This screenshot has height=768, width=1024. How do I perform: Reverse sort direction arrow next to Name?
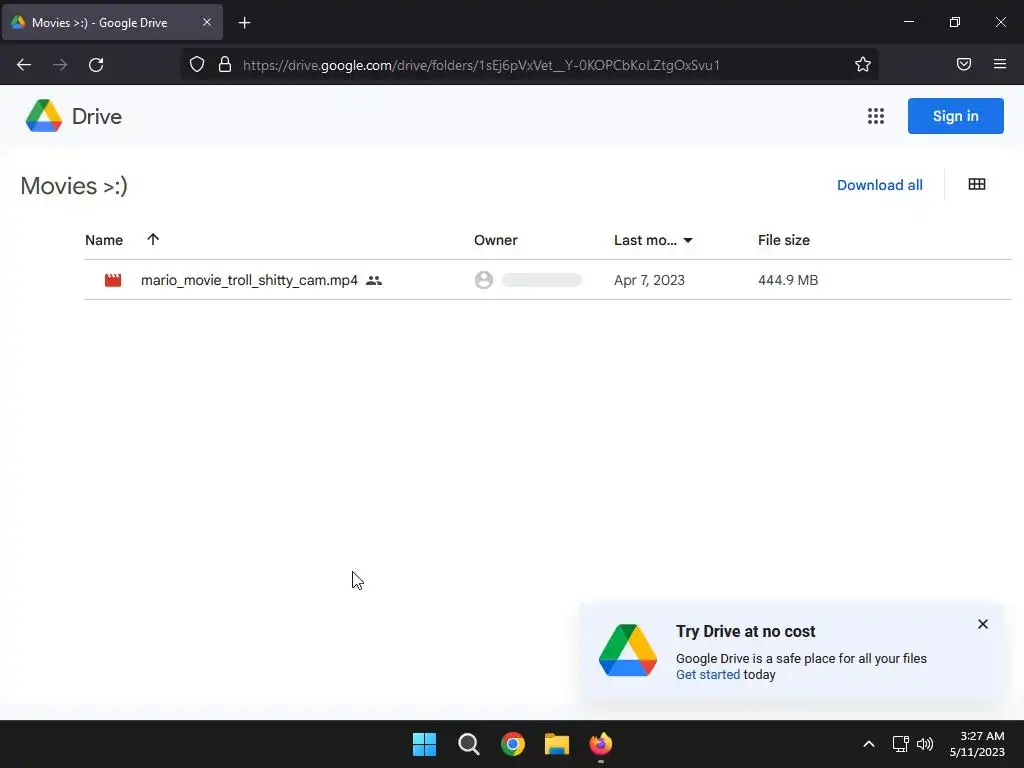[x=153, y=240]
